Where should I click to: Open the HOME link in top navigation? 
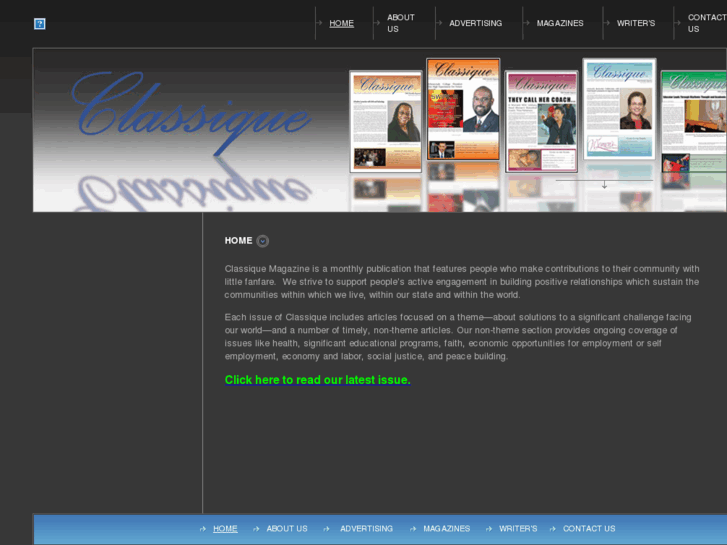(341, 23)
